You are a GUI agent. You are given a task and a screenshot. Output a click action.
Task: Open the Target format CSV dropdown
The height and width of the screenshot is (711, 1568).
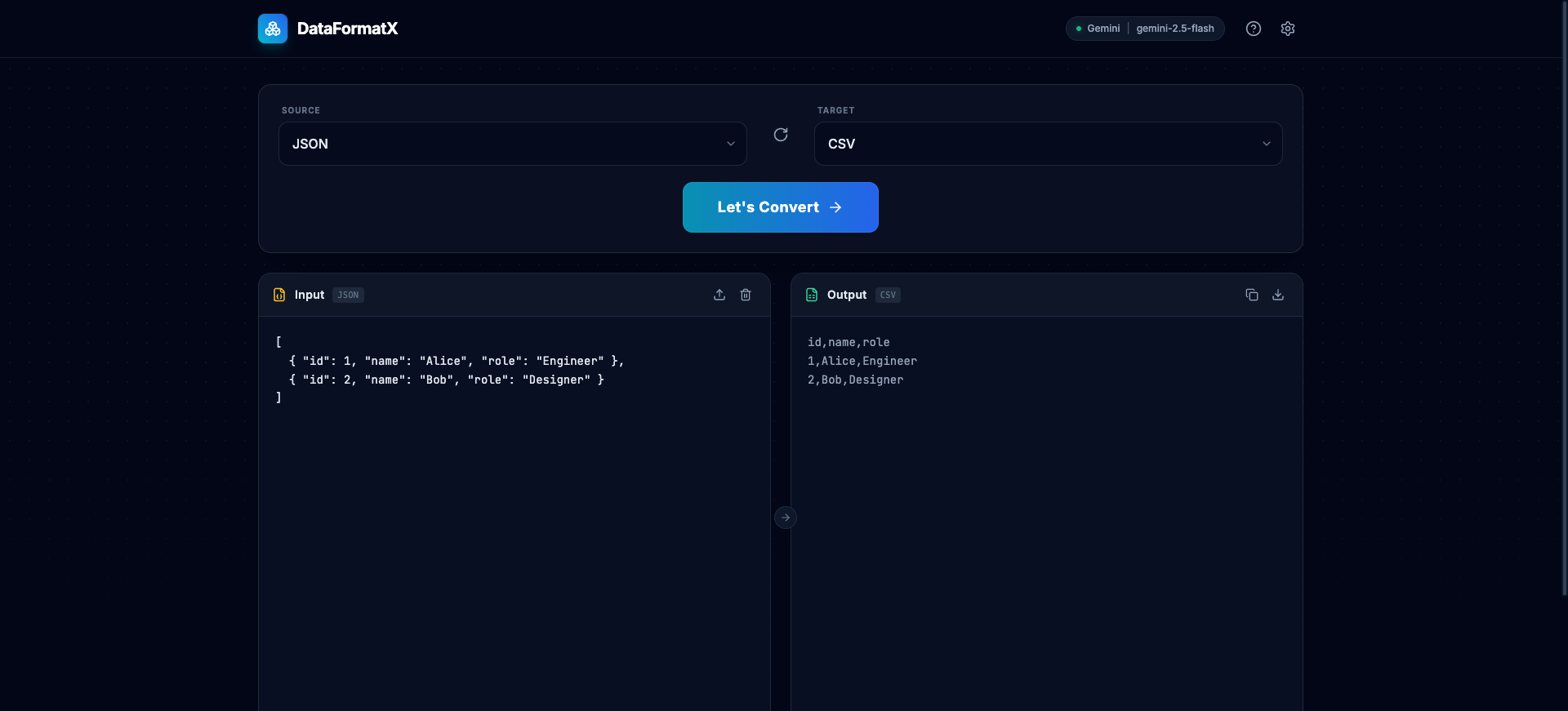coord(1049,144)
